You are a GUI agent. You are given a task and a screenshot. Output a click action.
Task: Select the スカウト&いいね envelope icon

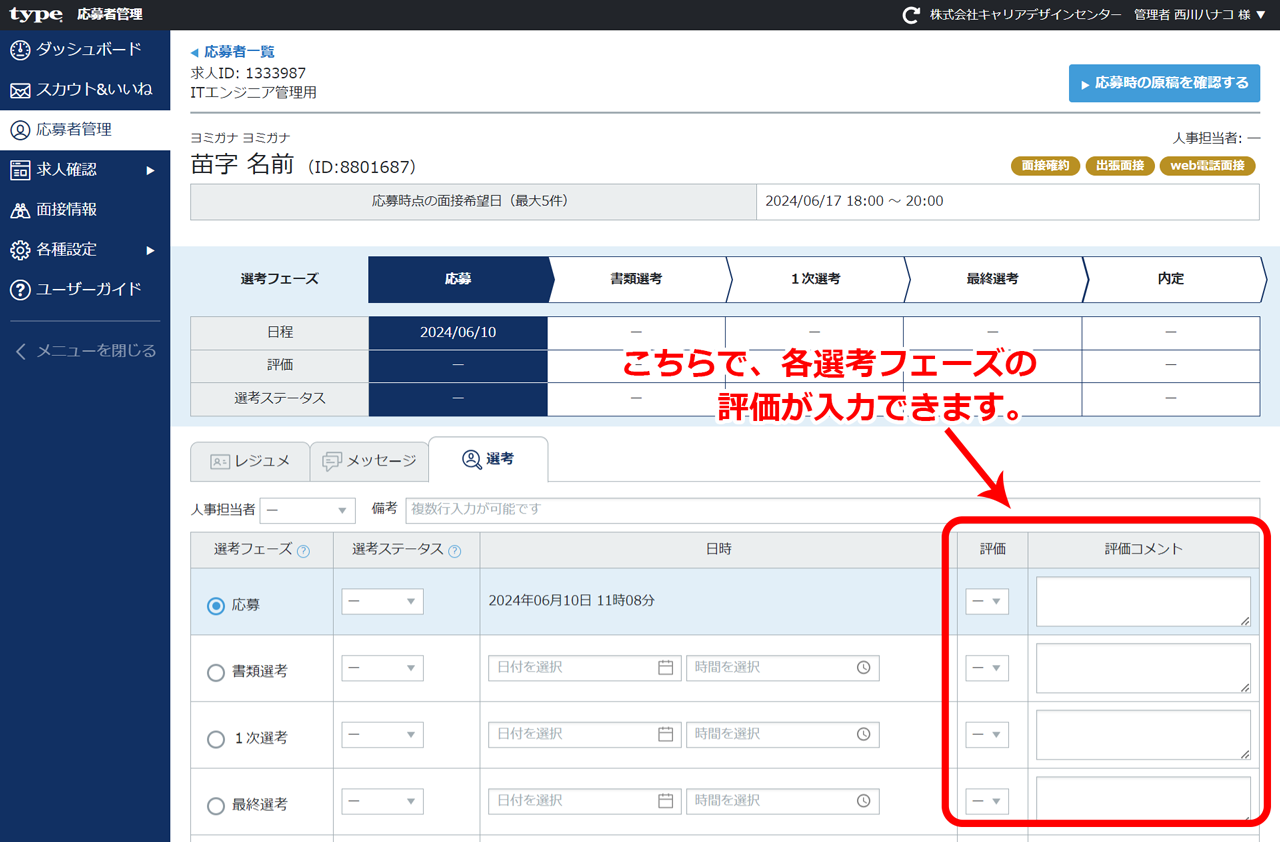(20, 88)
